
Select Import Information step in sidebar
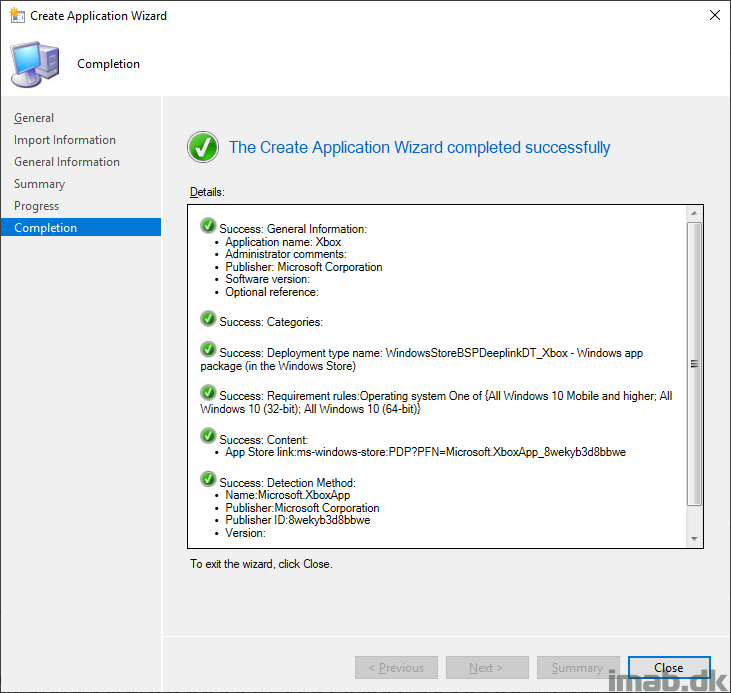[65, 140]
